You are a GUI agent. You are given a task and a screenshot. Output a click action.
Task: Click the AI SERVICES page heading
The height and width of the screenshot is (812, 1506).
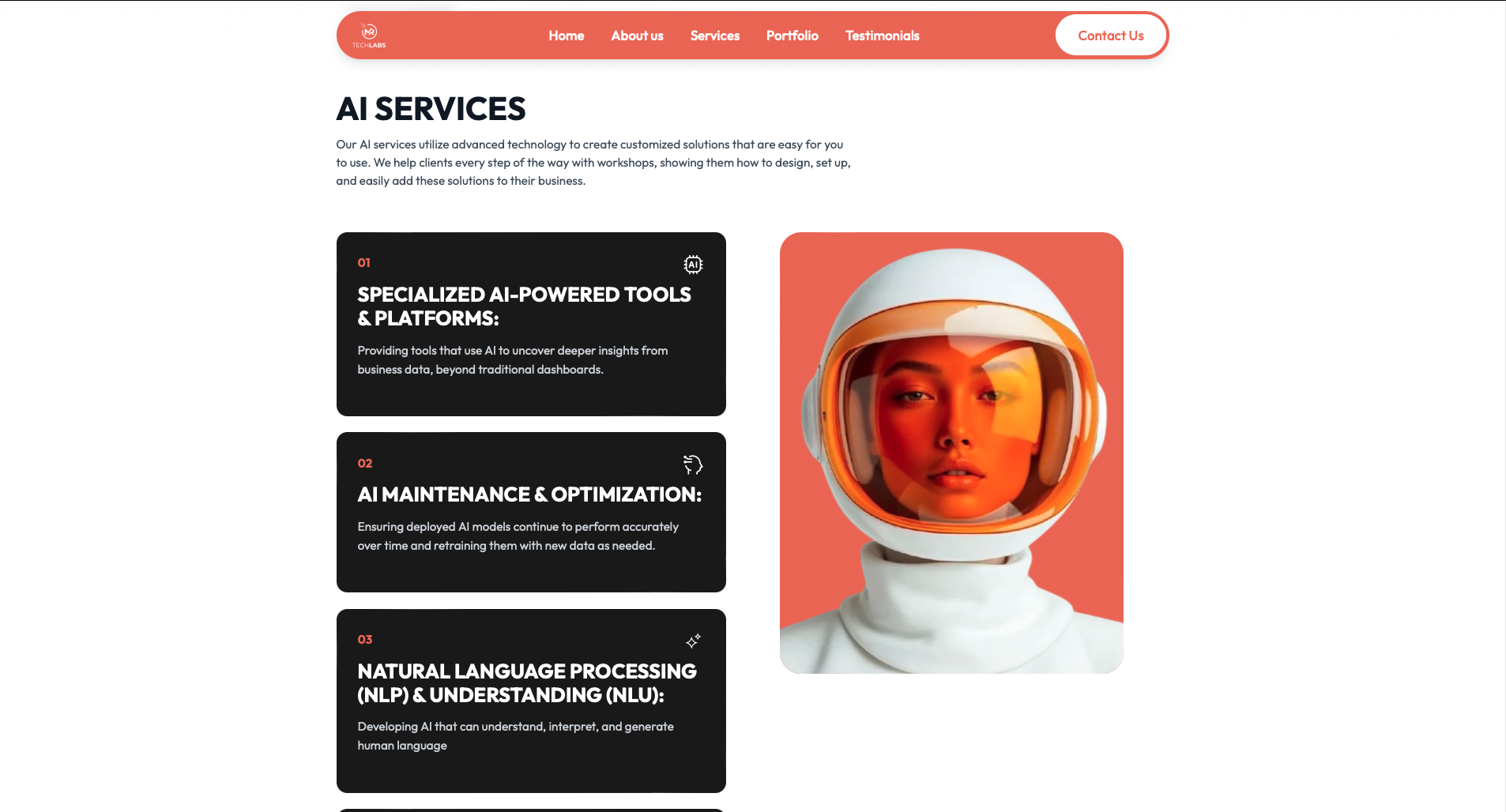431,109
